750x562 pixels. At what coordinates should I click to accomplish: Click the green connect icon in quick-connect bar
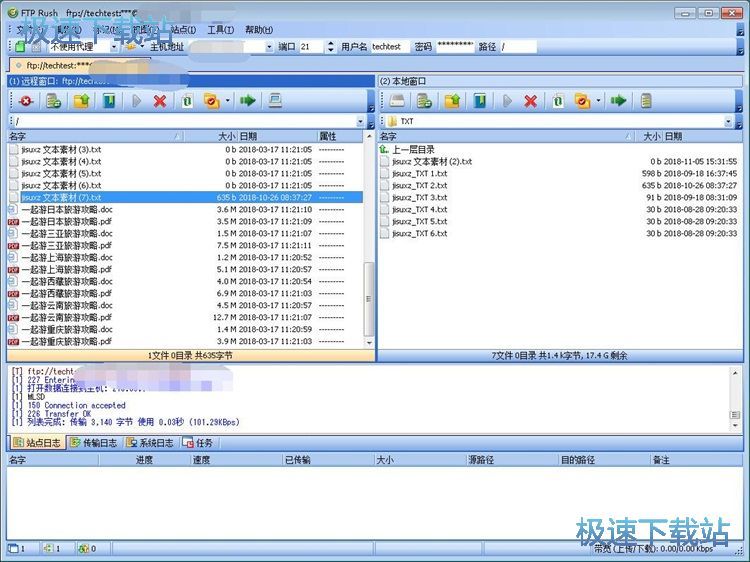[x=20, y=47]
